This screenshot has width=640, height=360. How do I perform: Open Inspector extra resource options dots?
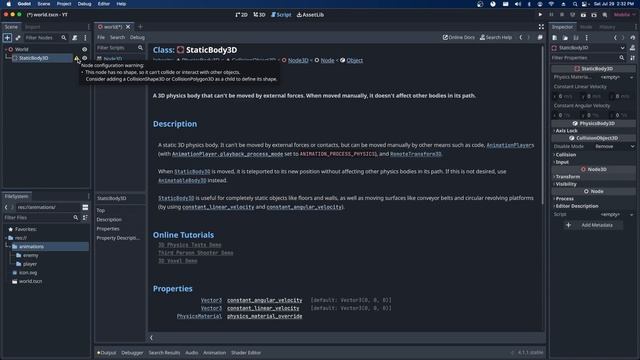coord(587,38)
